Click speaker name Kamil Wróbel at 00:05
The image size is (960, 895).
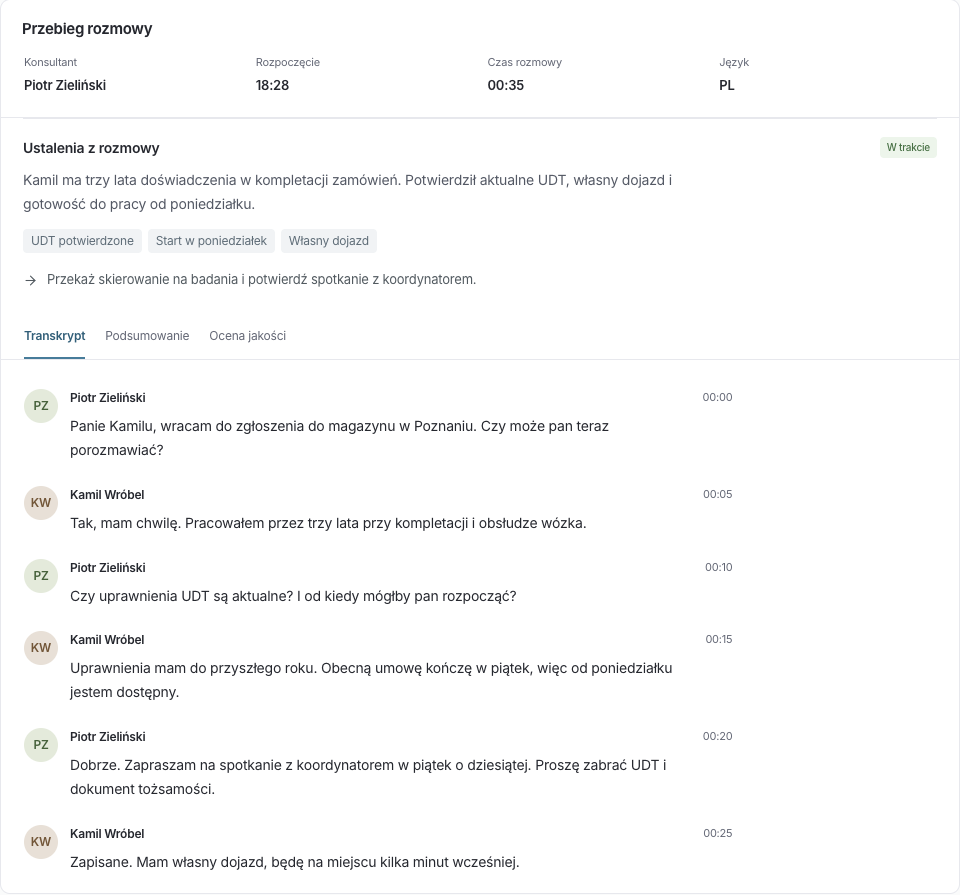107,495
